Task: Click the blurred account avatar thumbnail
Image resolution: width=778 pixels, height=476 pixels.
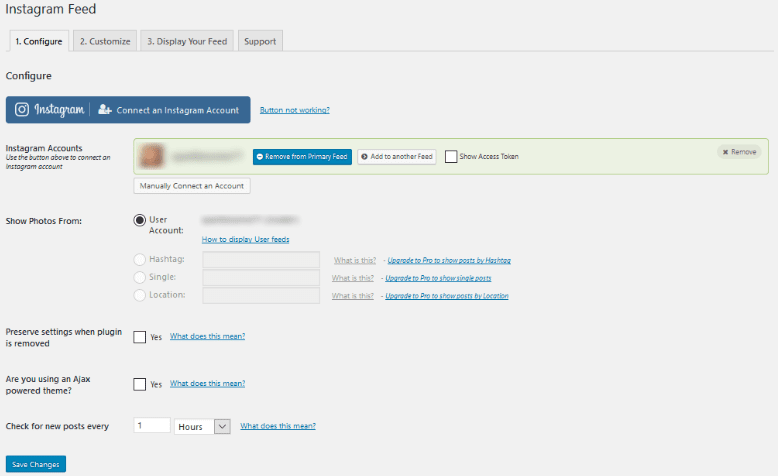Action: pyautogui.click(x=151, y=156)
